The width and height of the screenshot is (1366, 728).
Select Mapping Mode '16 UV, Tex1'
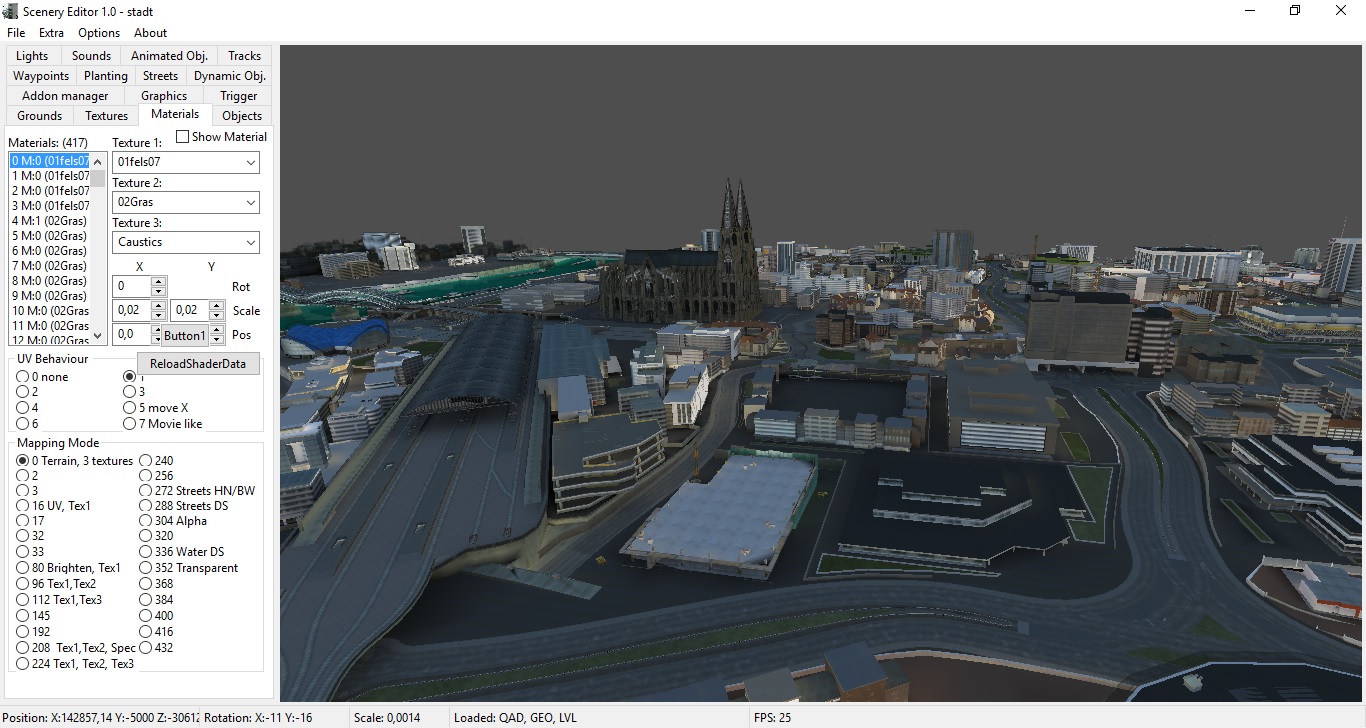point(54,506)
